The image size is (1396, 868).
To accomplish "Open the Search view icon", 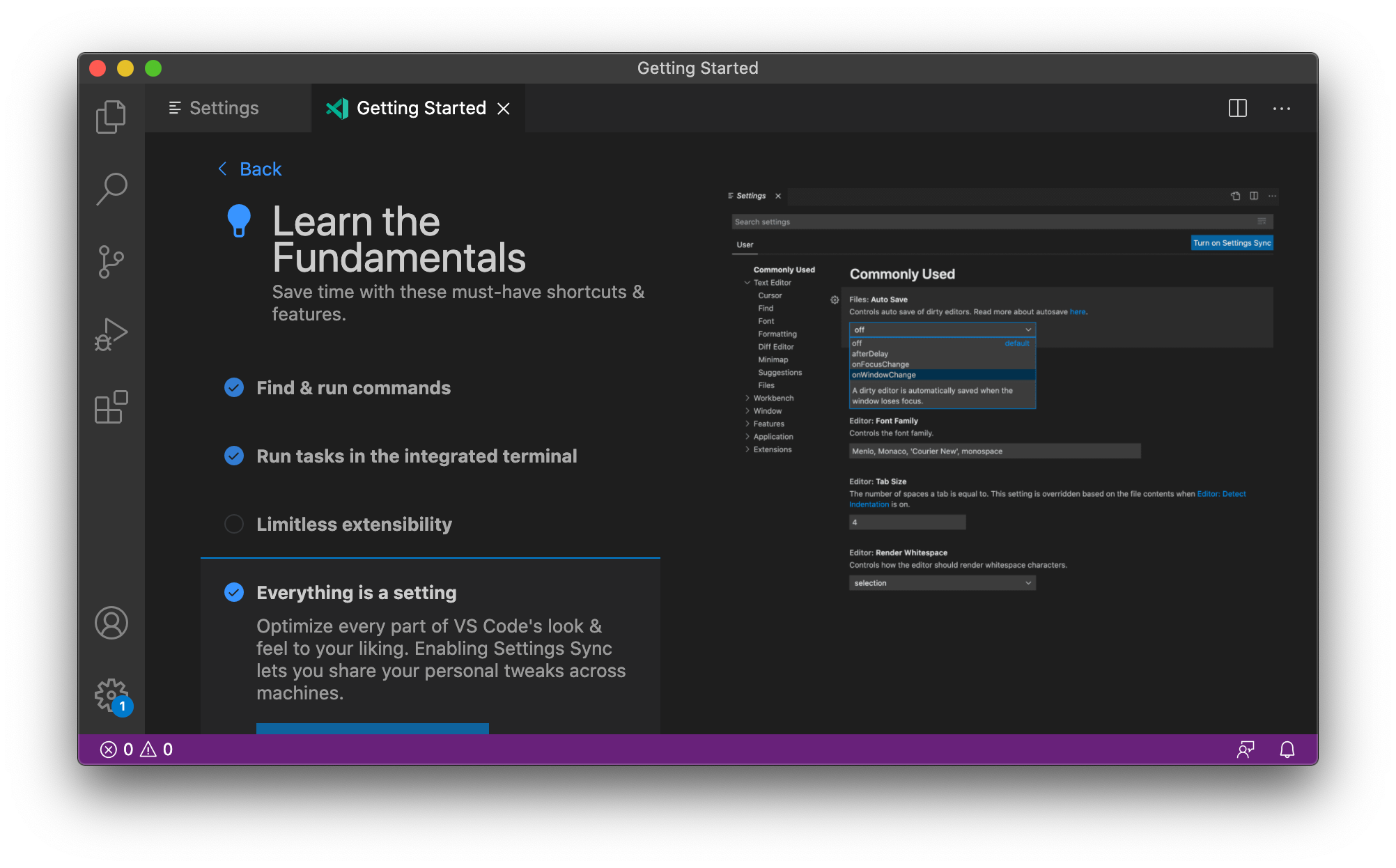I will tap(111, 189).
